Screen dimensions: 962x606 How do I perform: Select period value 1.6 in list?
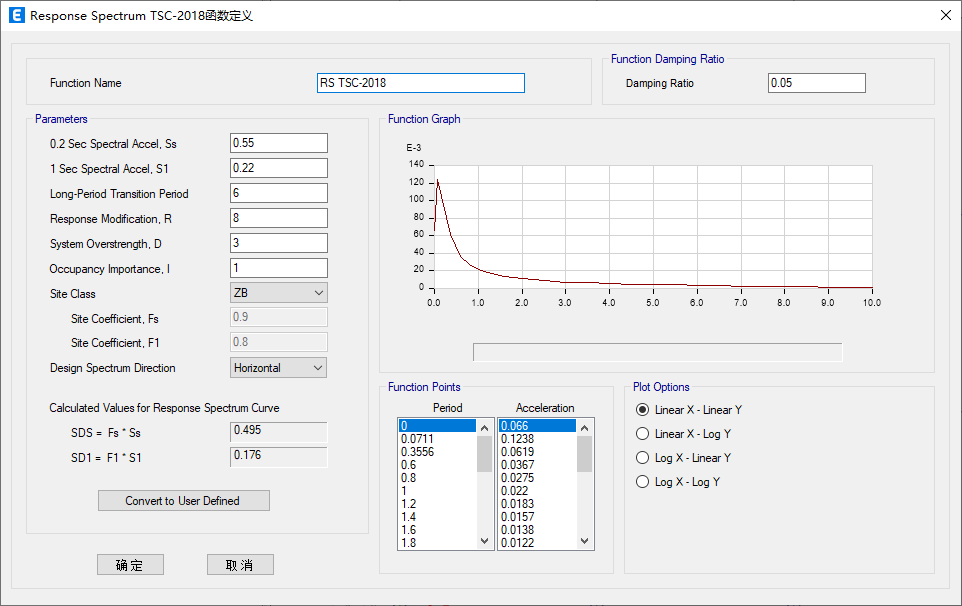click(x=437, y=530)
